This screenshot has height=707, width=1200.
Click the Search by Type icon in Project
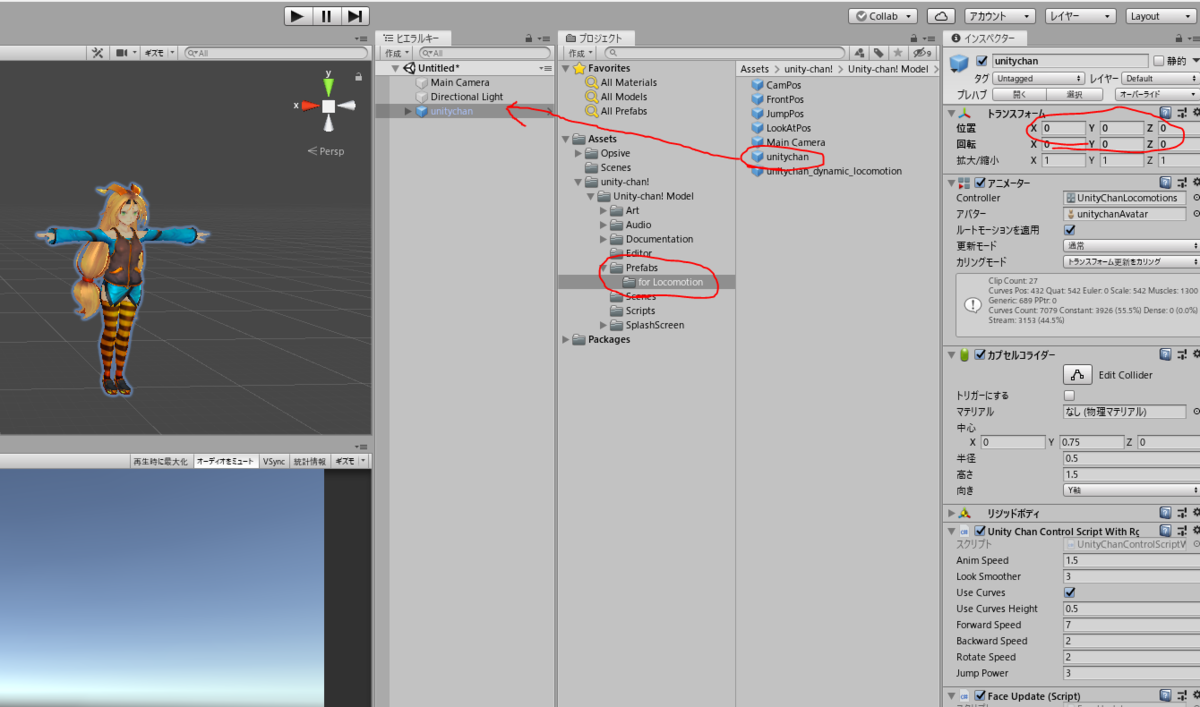859,53
